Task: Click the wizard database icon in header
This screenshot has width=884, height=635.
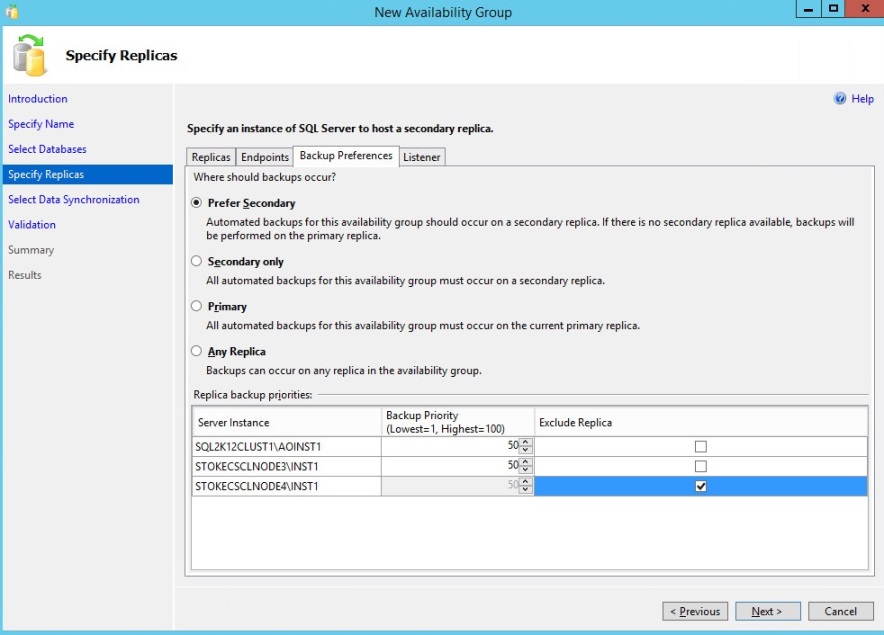Action: click(x=31, y=55)
